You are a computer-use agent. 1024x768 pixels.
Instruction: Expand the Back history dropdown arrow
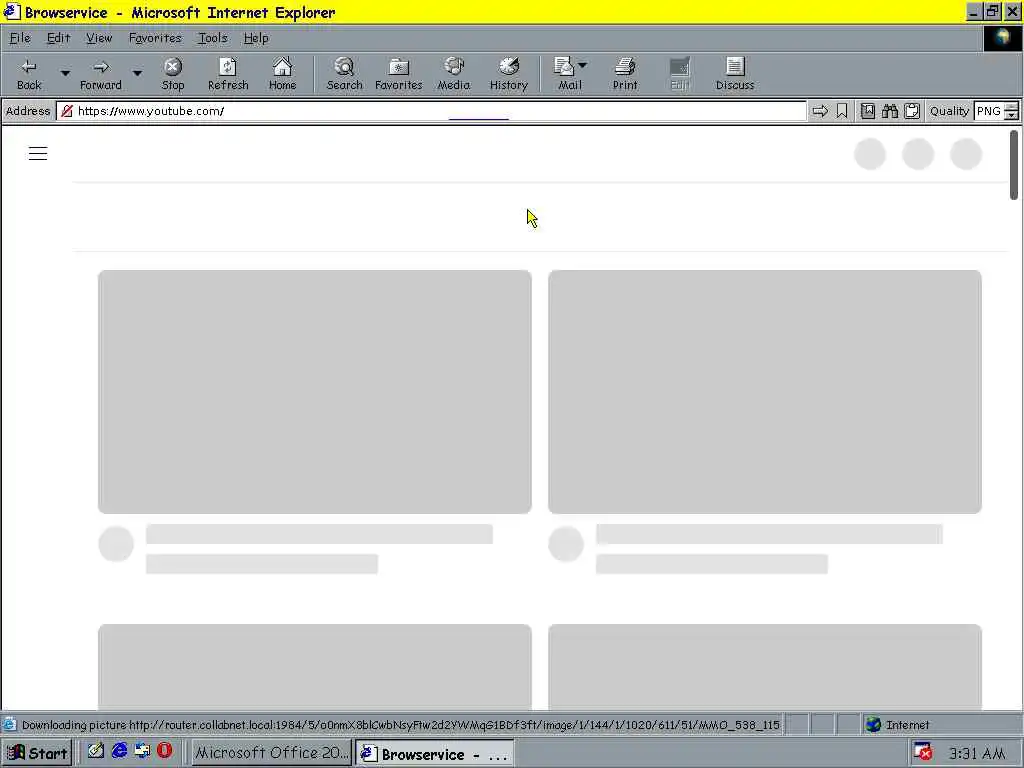pyautogui.click(x=65, y=73)
